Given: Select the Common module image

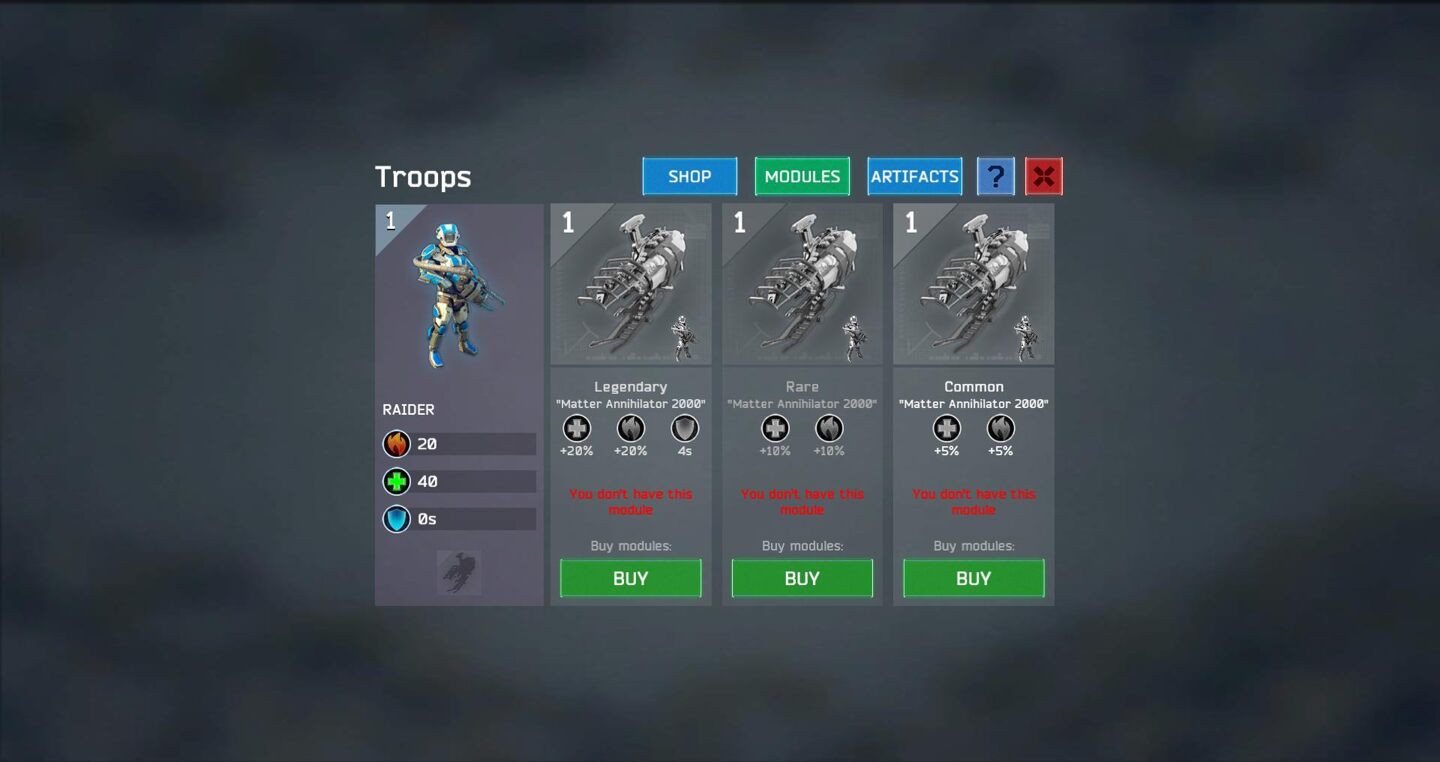Looking at the screenshot, I should (x=974, y=284).
